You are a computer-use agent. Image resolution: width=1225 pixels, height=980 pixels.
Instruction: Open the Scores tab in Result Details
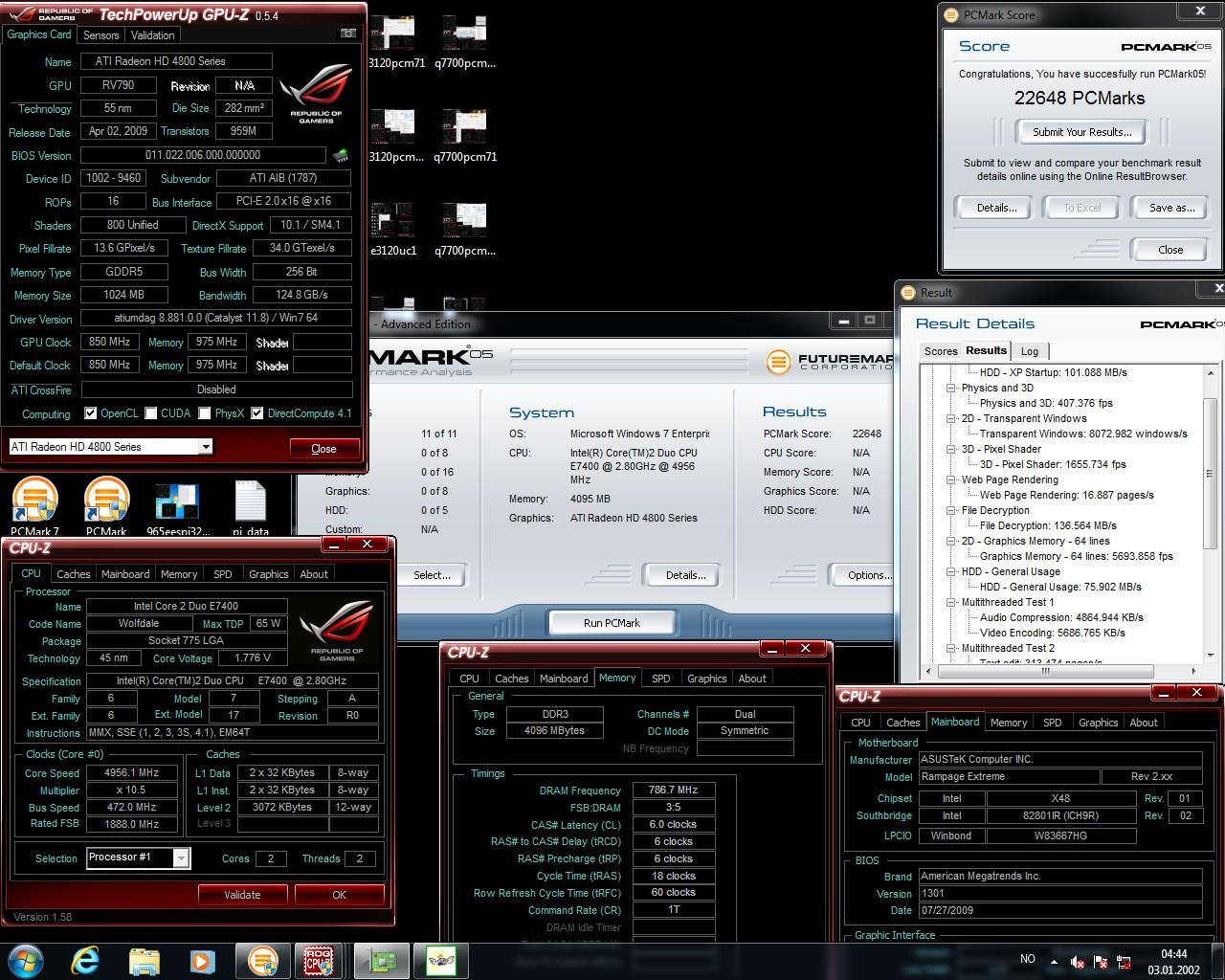tap(940, 351)
